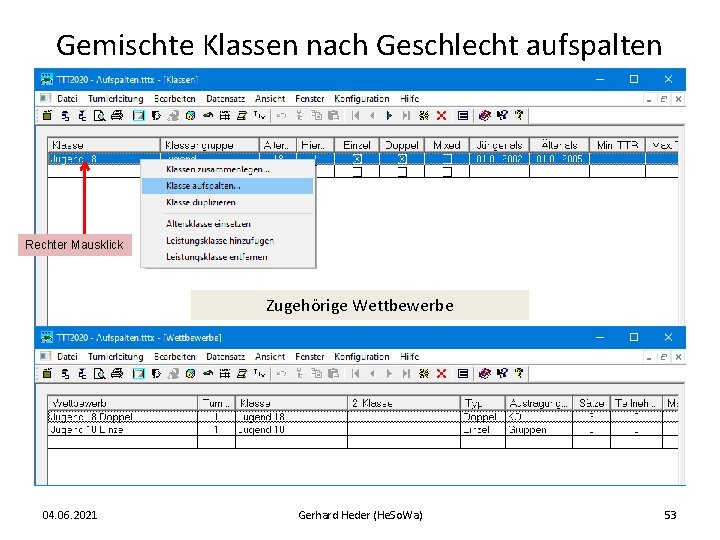Viewport: 720px width, 540px height.
Task: Toggle the Einzel checkbox for Jugend 18
Action: [x=357, y=159]
